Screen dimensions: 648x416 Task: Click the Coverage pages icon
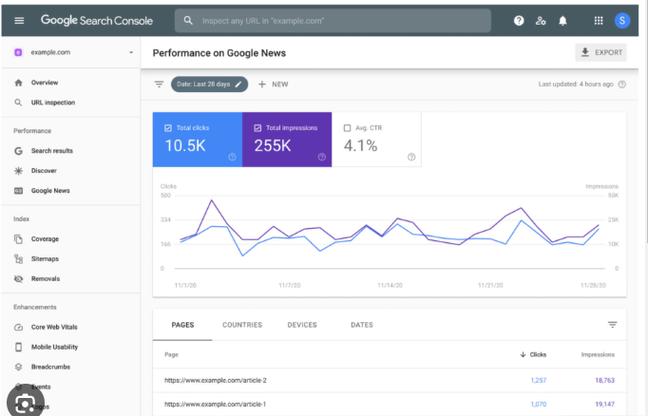click(x=18, y=239)
